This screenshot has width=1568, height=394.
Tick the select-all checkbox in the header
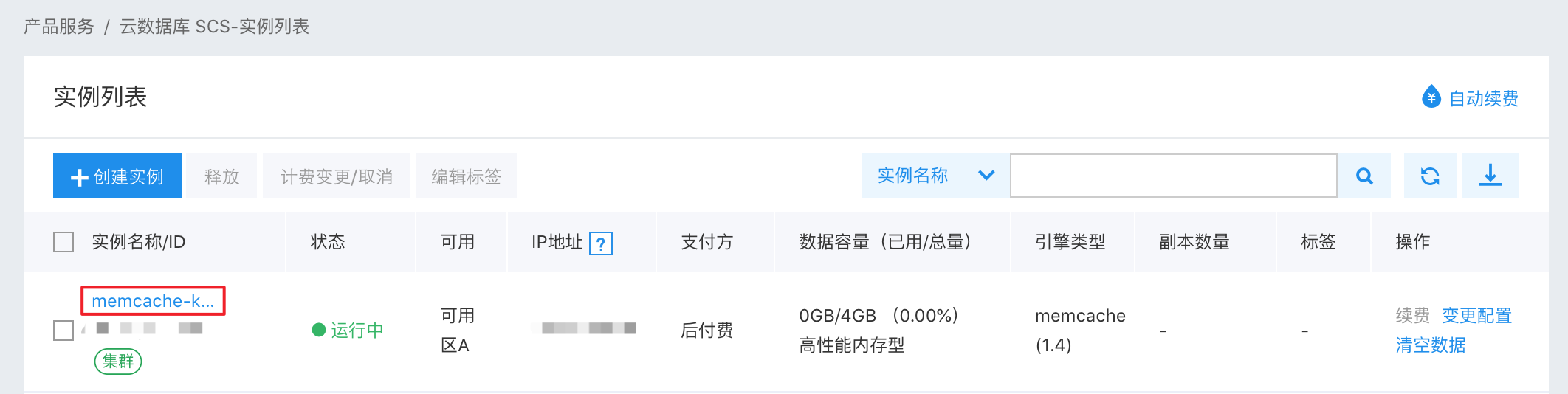point(63,242)
